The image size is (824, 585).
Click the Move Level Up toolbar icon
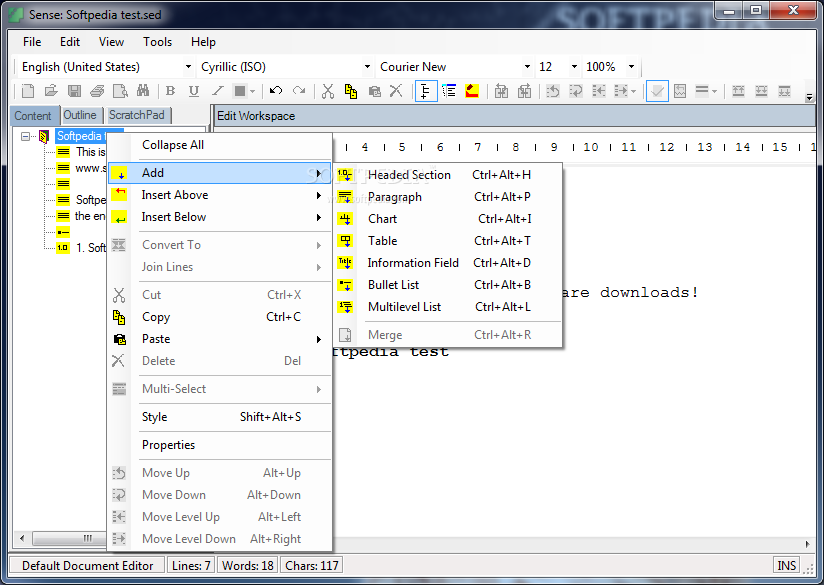point(599,91)
